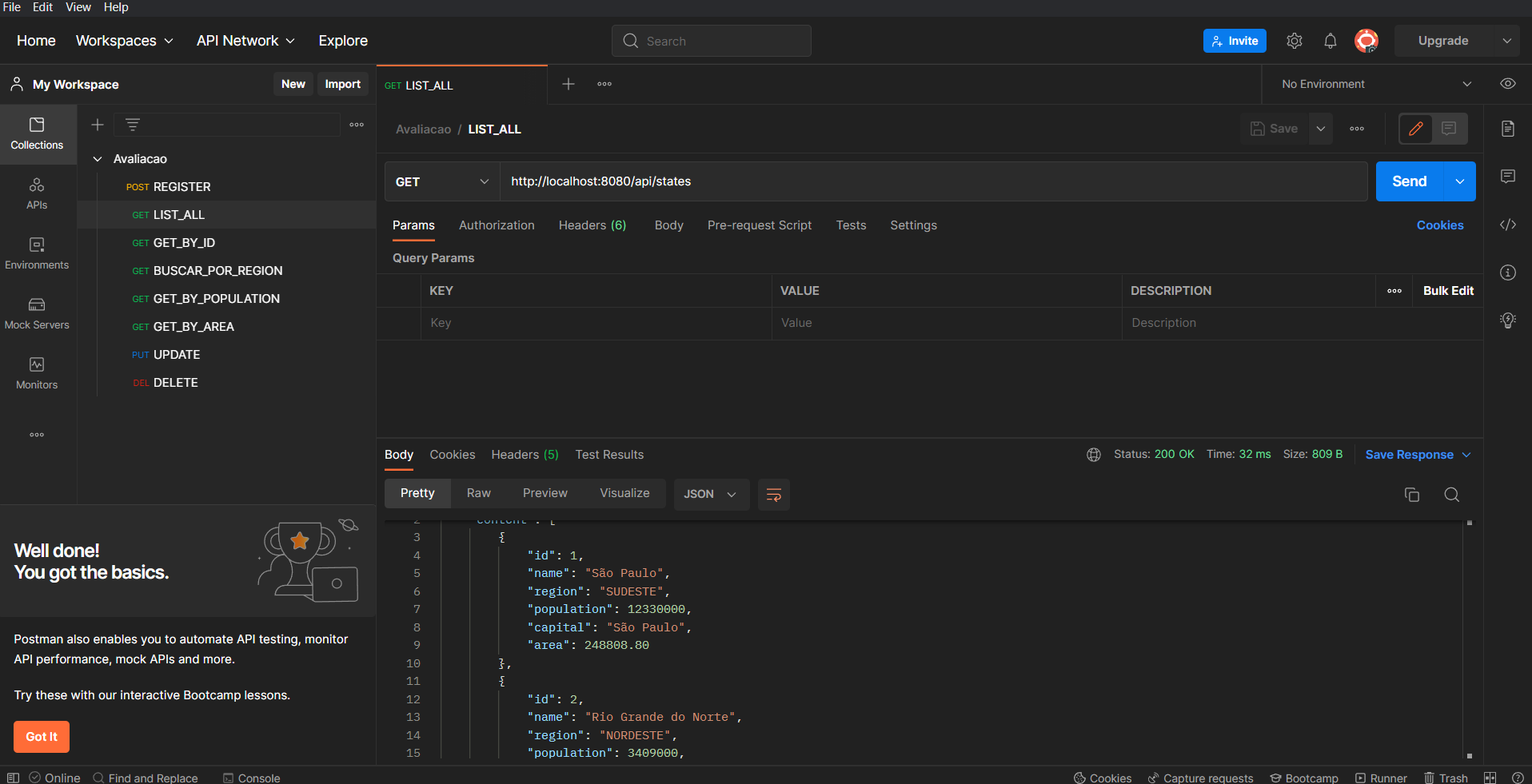Screen dimensions: 1532x784
Task: Switch to the Environments panel
Action: pyautogui.click(x=36, y=253)
